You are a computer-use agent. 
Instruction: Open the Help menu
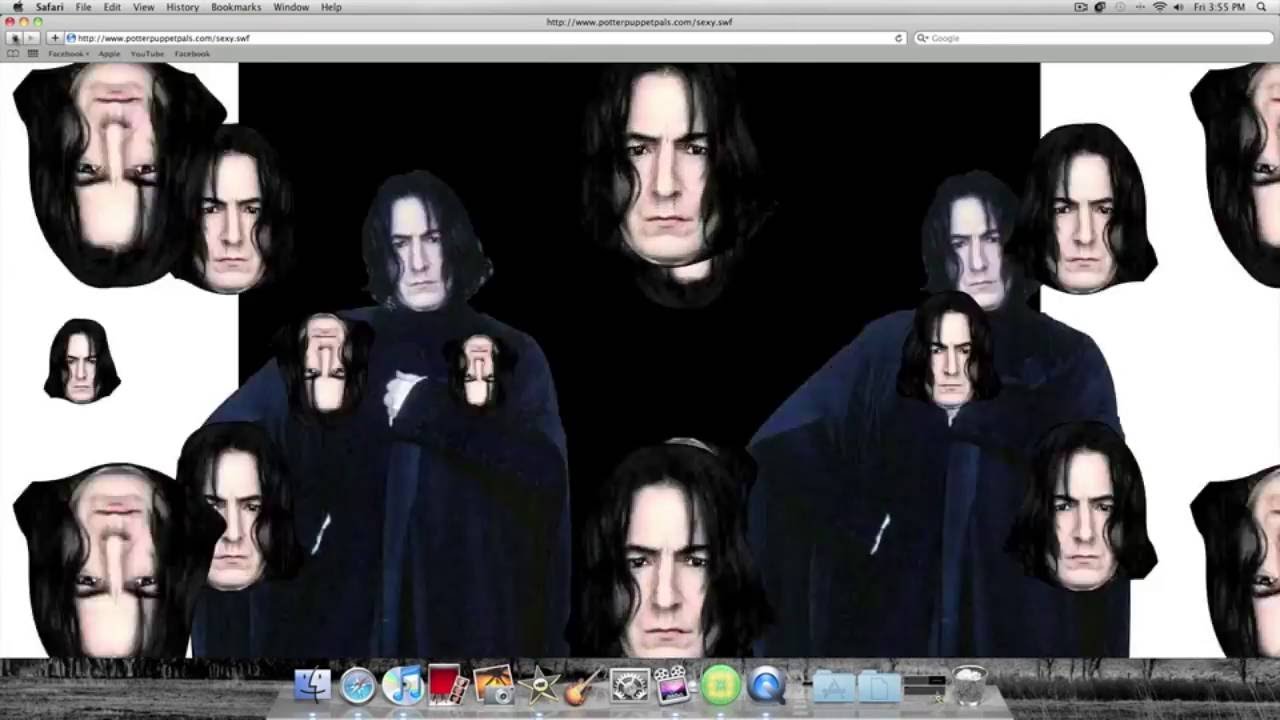pyautogui.click(x=331, y=7)
